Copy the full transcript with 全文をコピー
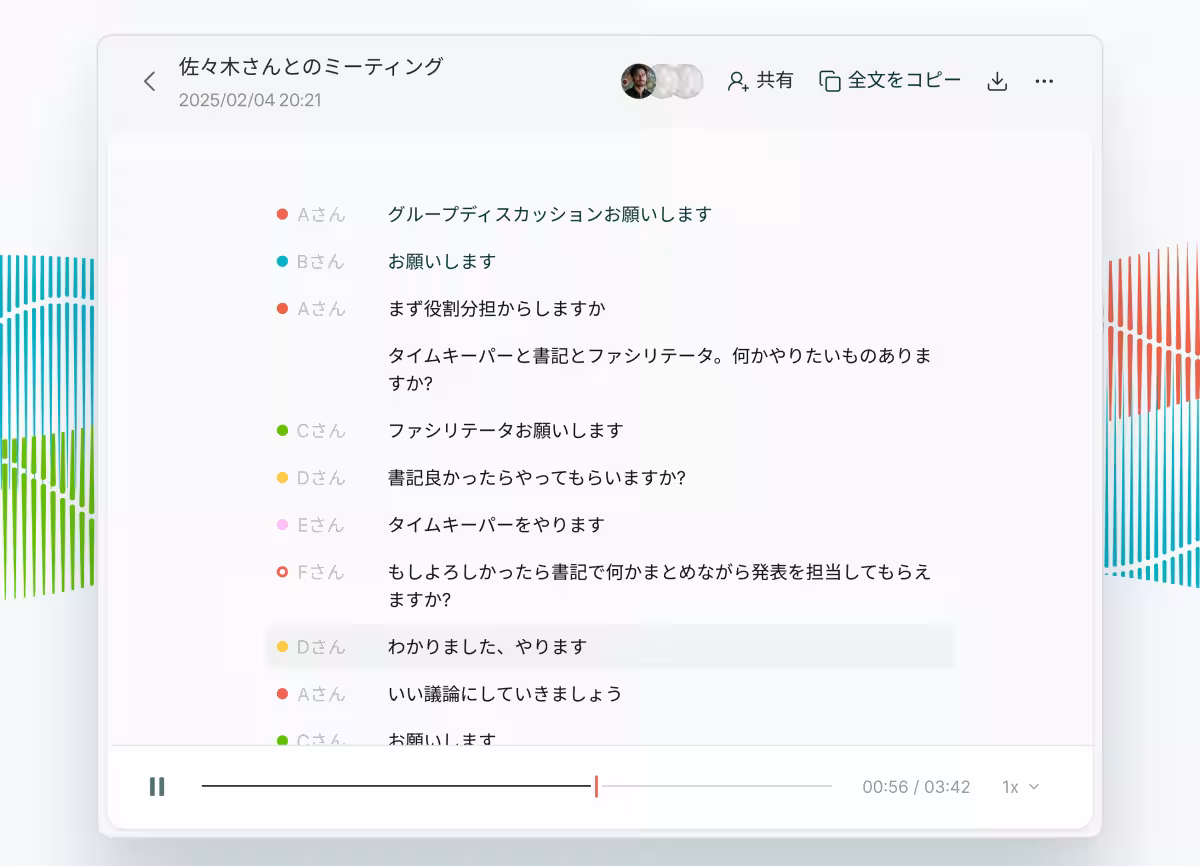This screenshot has width=1200, height=866. click(903, 81)
